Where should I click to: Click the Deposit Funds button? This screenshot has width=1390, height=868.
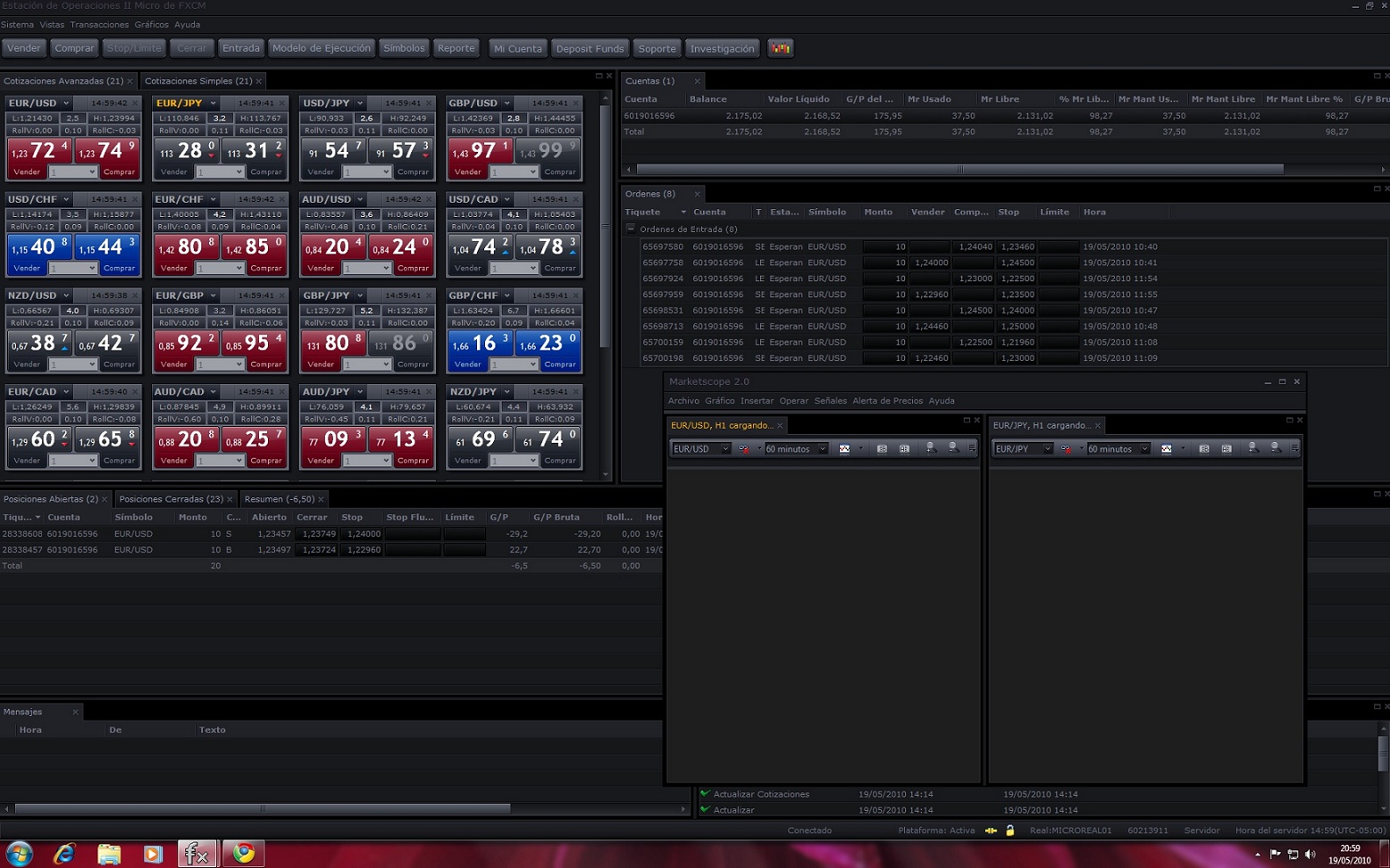(590, 48)
